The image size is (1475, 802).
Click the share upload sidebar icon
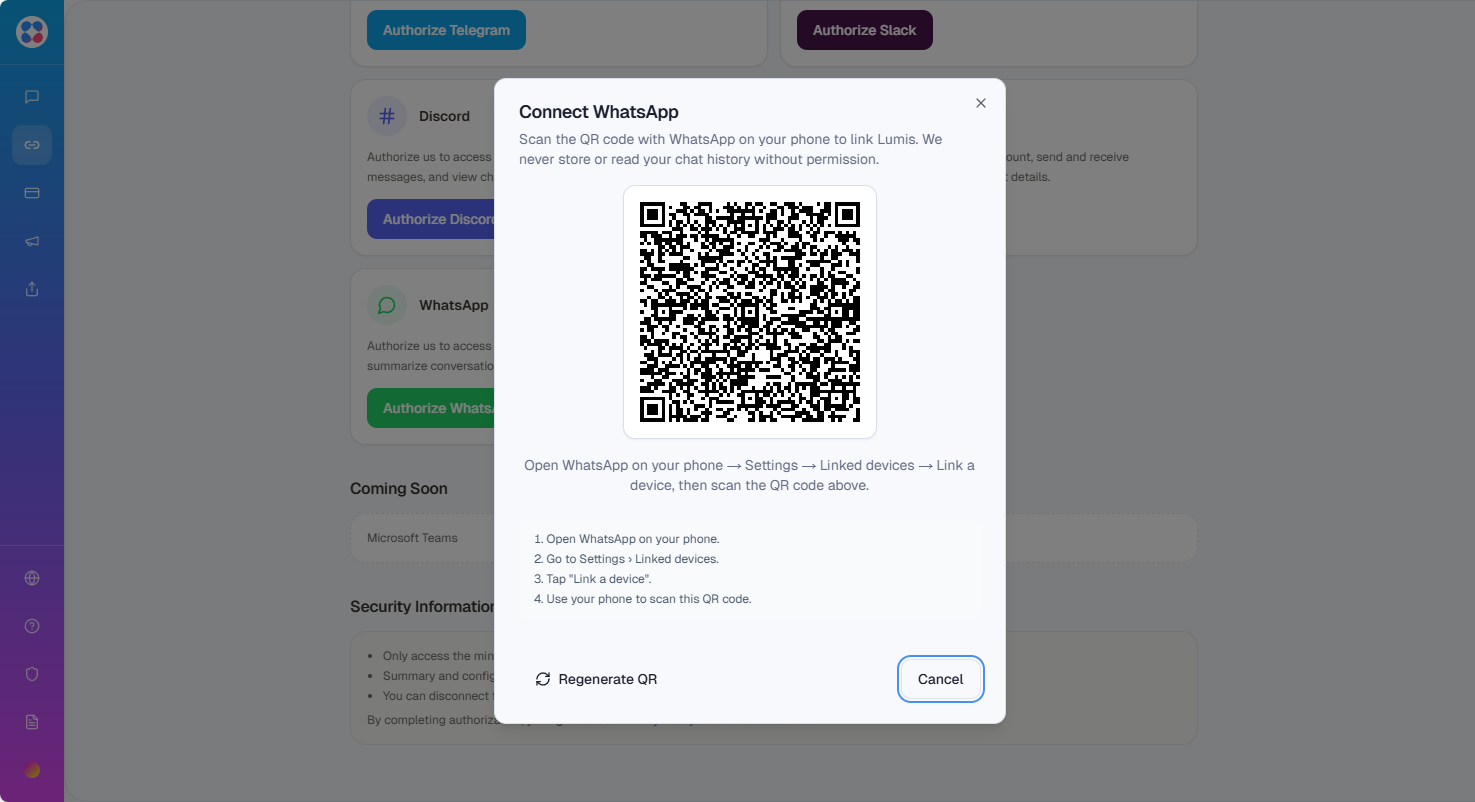click(32, 289)
